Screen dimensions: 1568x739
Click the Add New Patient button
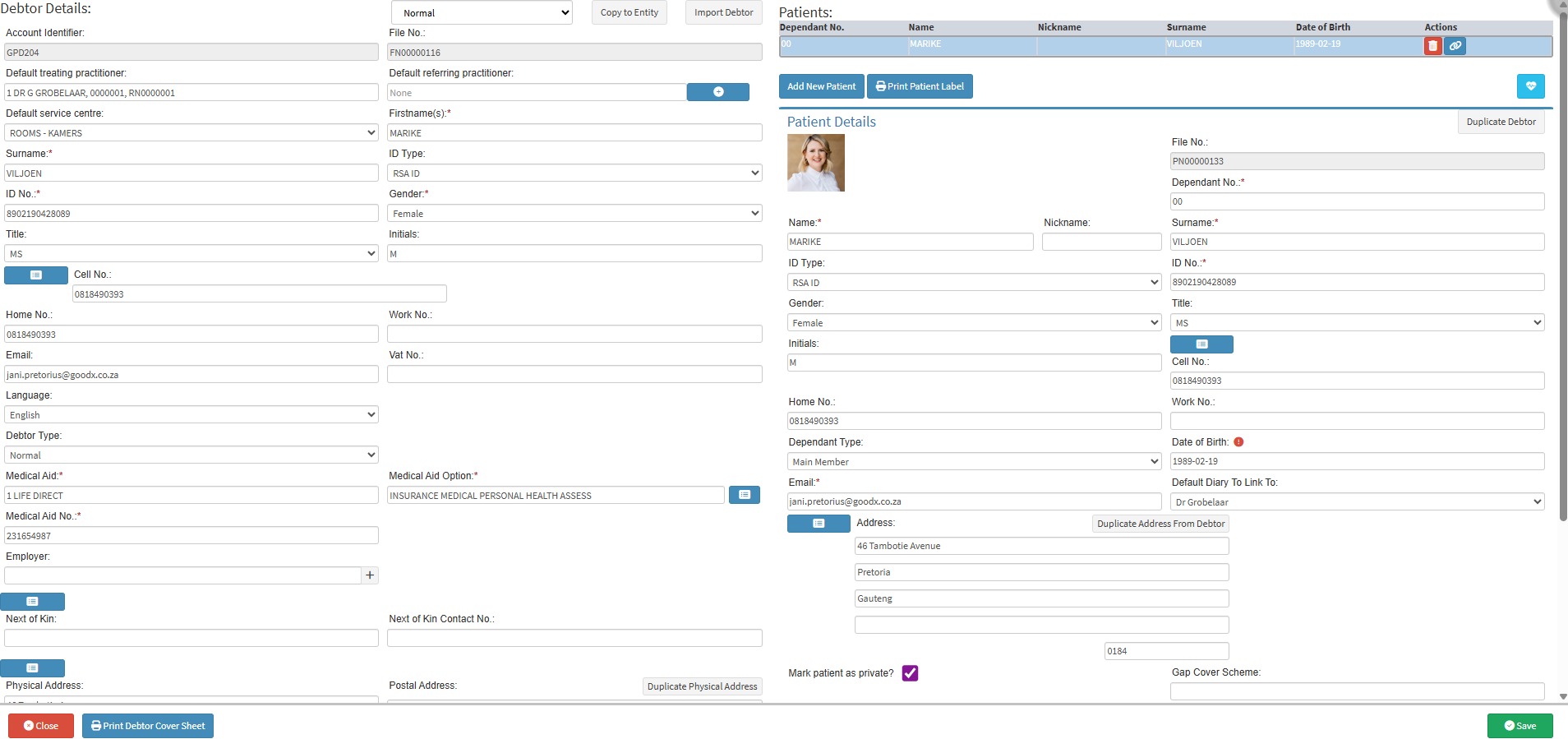point(821,86)
